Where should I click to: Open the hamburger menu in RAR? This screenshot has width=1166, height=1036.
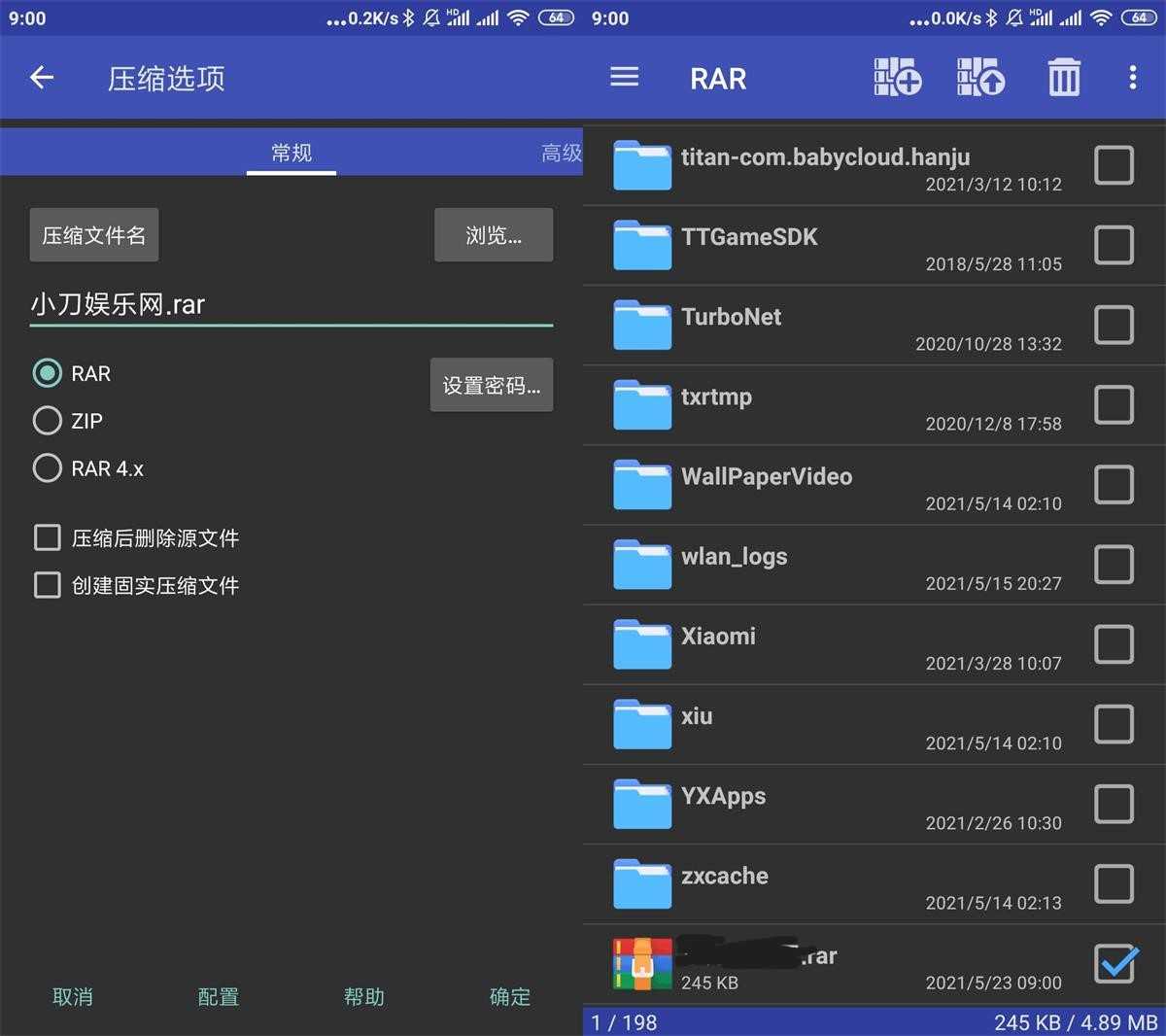tap(624, 77)
